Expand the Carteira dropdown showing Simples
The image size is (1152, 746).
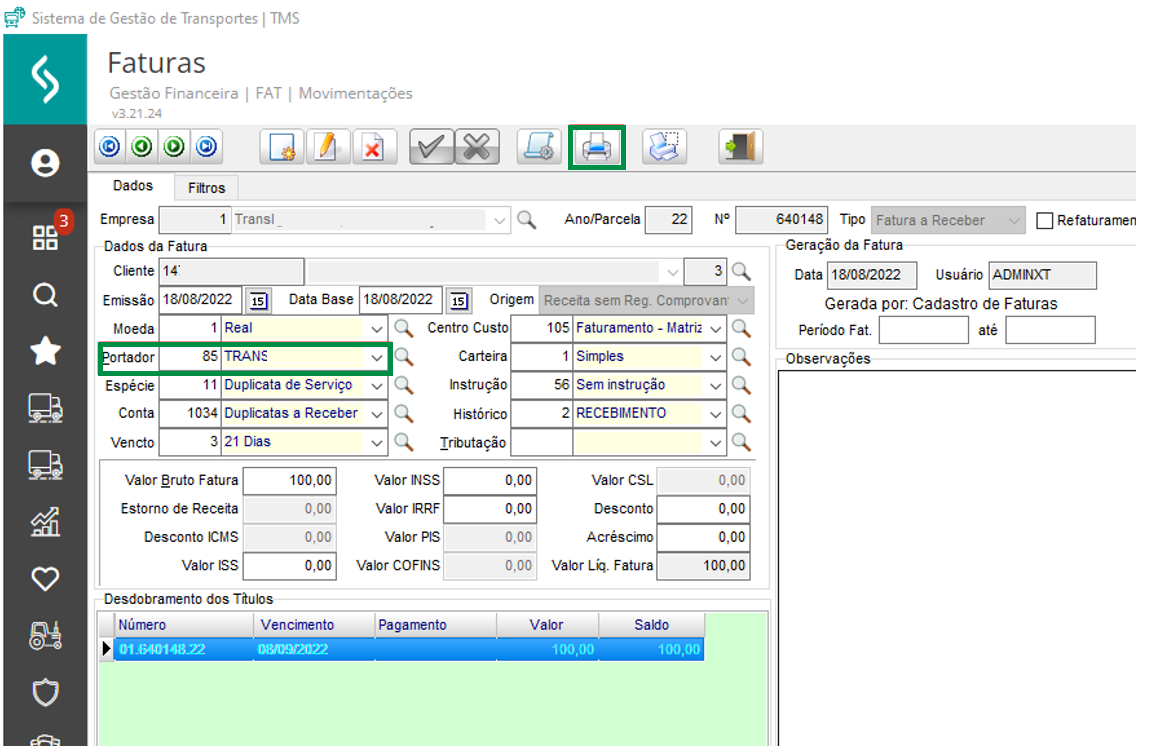click(x=716, y=357)
